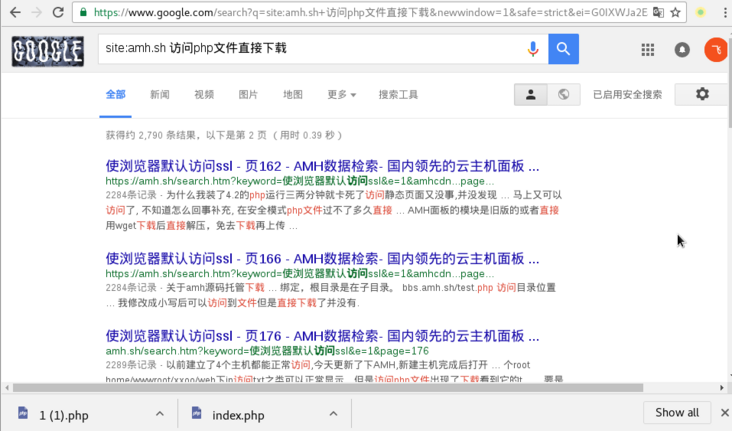
Task: Click the browser forward arrow
Action: [x=36, y=13]
